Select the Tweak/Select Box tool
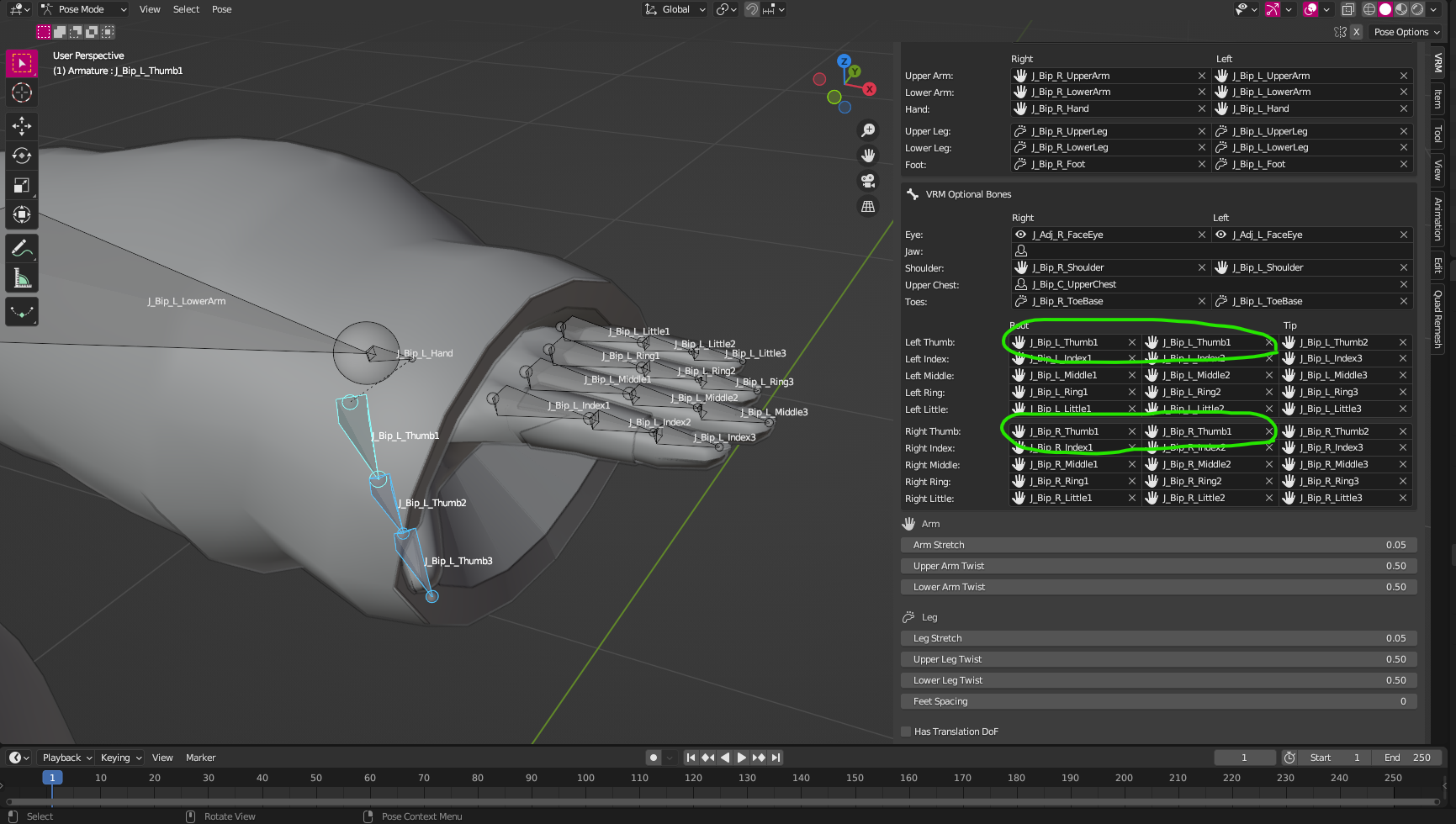 (22, 63)
